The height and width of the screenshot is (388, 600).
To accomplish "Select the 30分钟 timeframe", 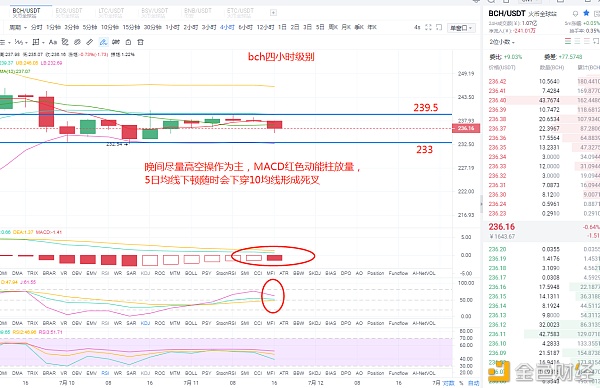I will [x=153, y=28].
